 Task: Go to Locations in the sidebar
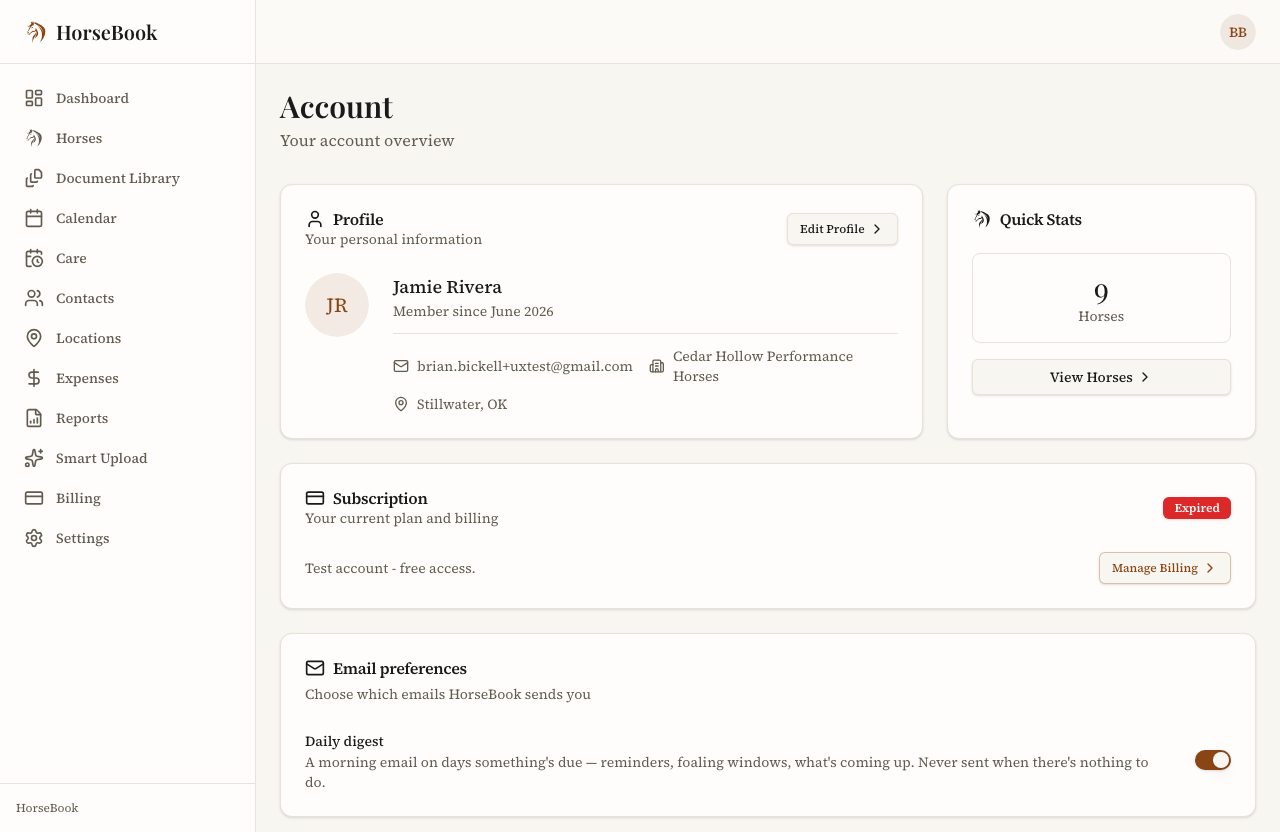128,338
